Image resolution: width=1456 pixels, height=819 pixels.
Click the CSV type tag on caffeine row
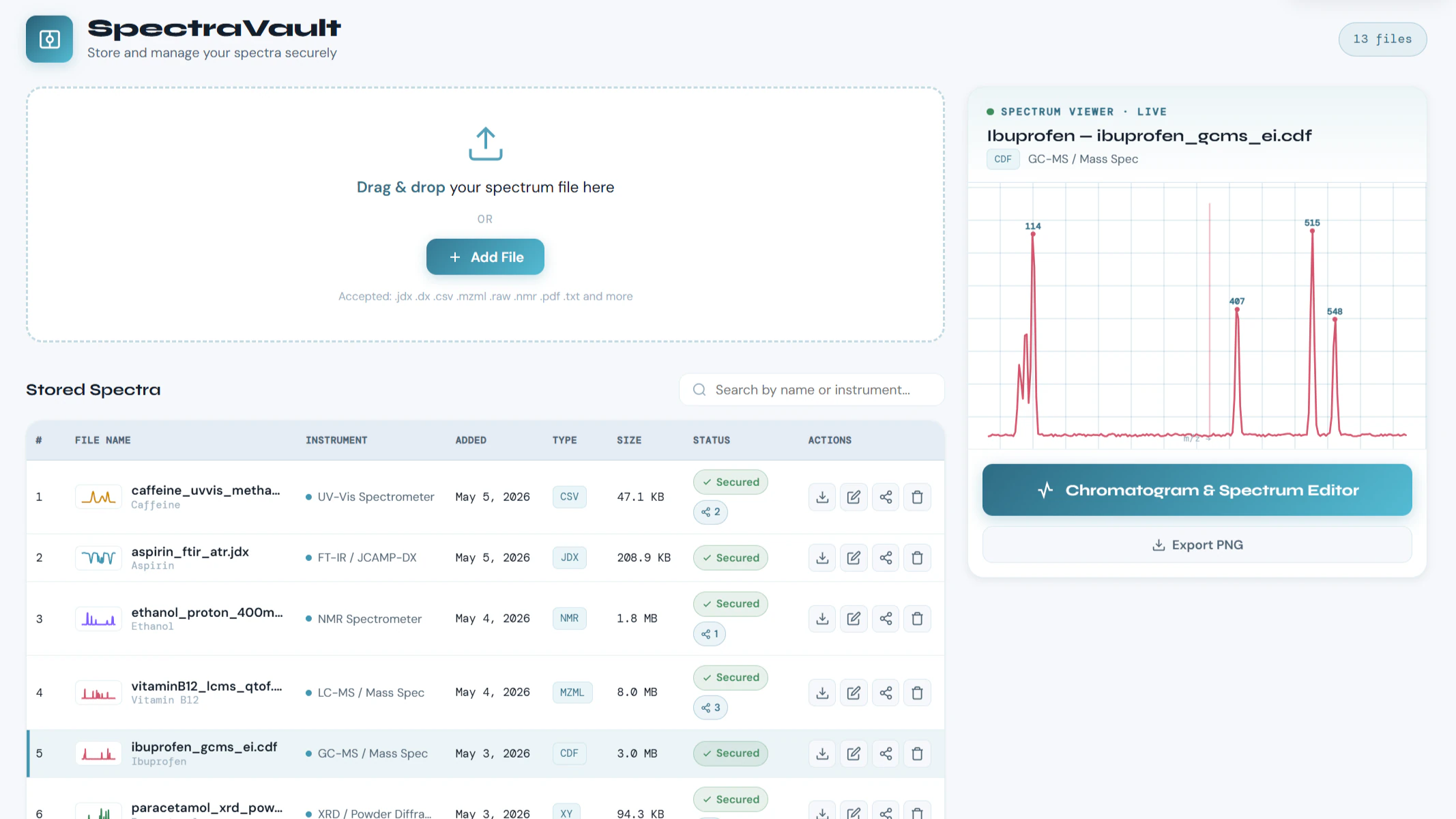tap(569, 497)
